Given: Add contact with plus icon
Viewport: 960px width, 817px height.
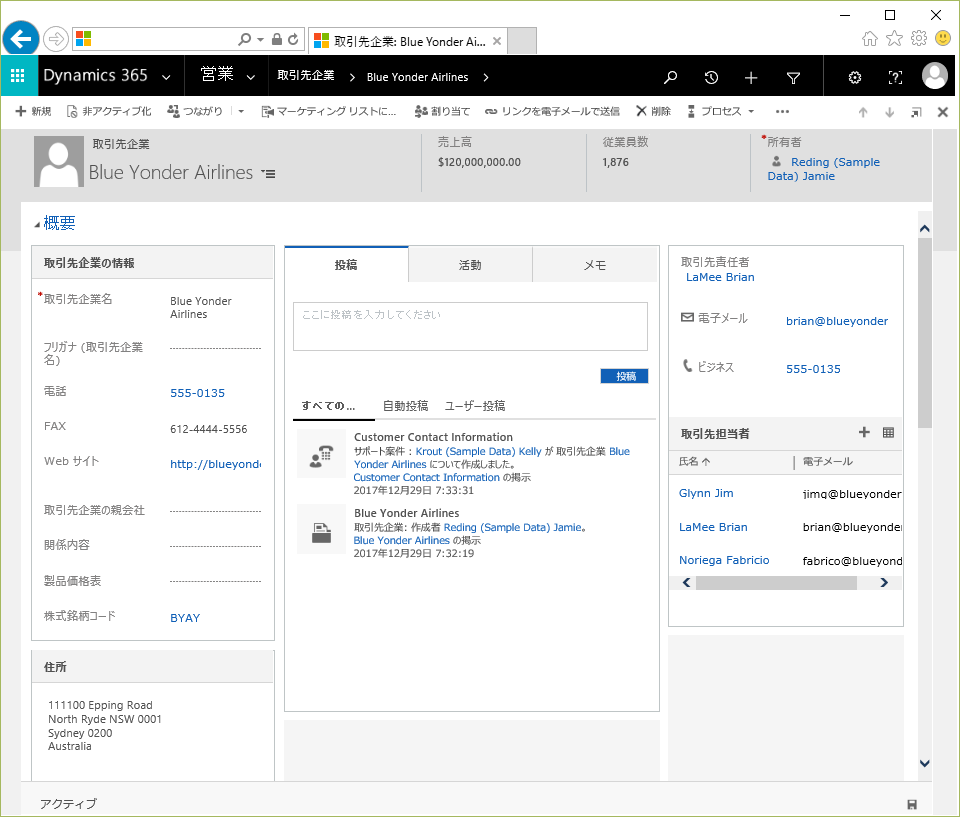Looking at the screenshot, I should (864, 432).
